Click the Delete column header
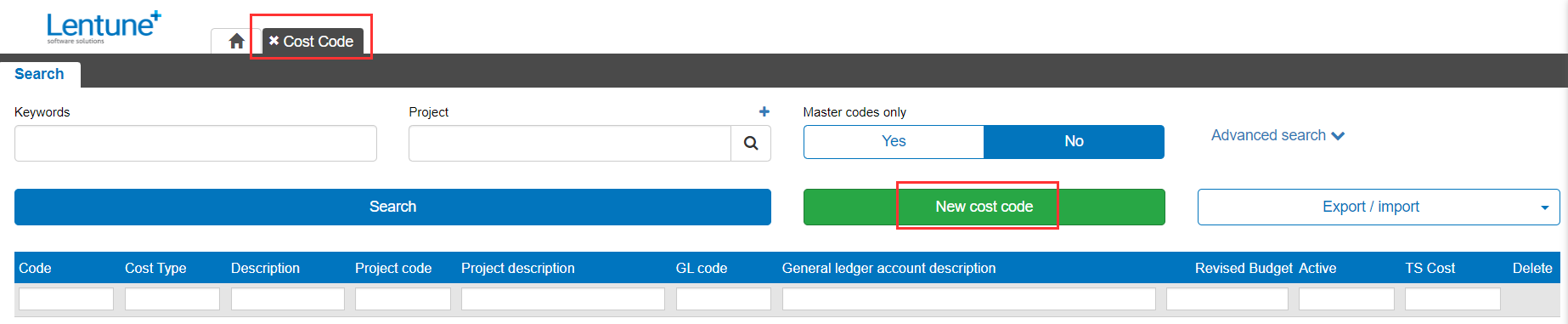 coord(1532,268)
